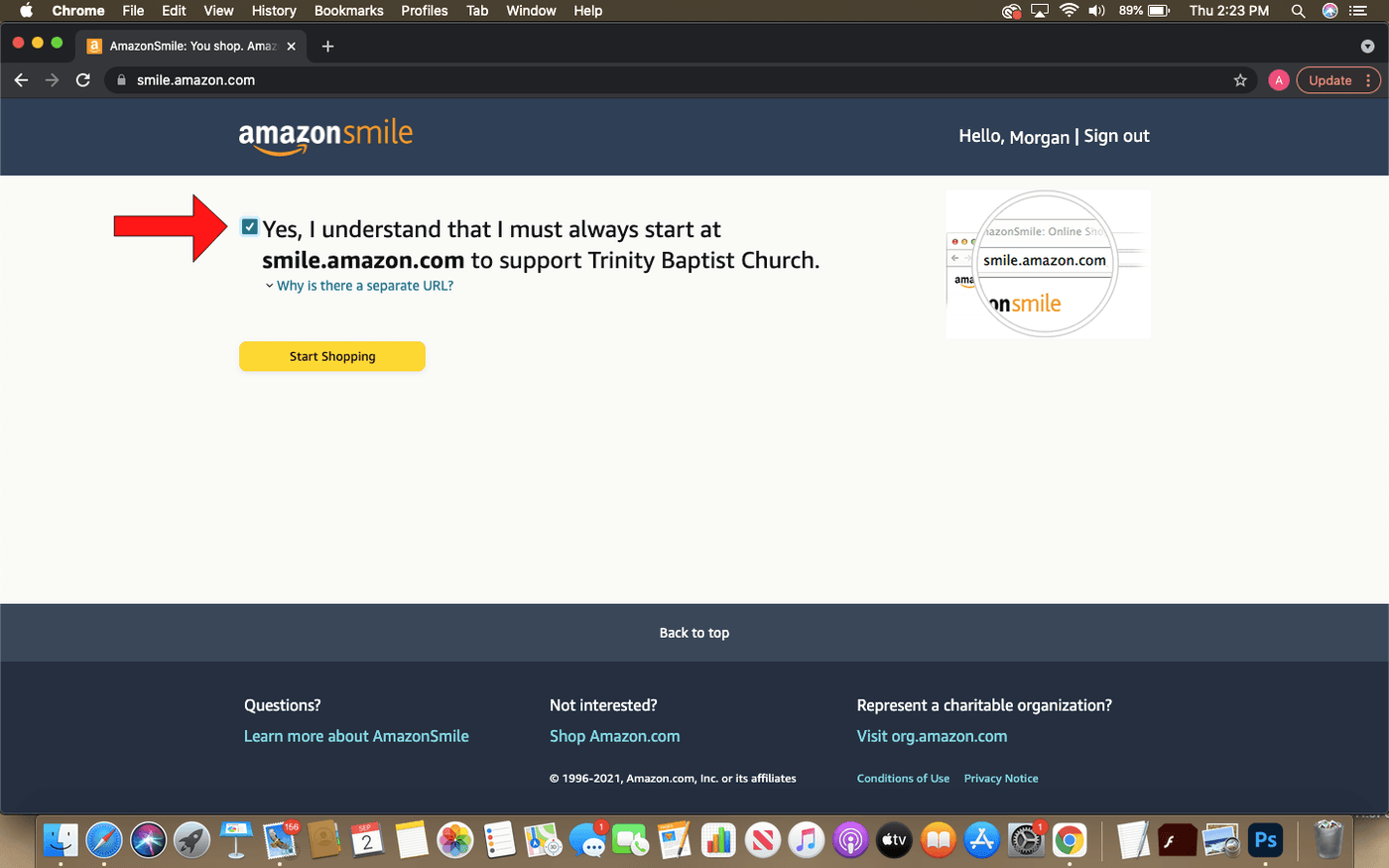Viewport: 1389px width, 868px height.
Task: Open the History menu
Action: (274, 11)
